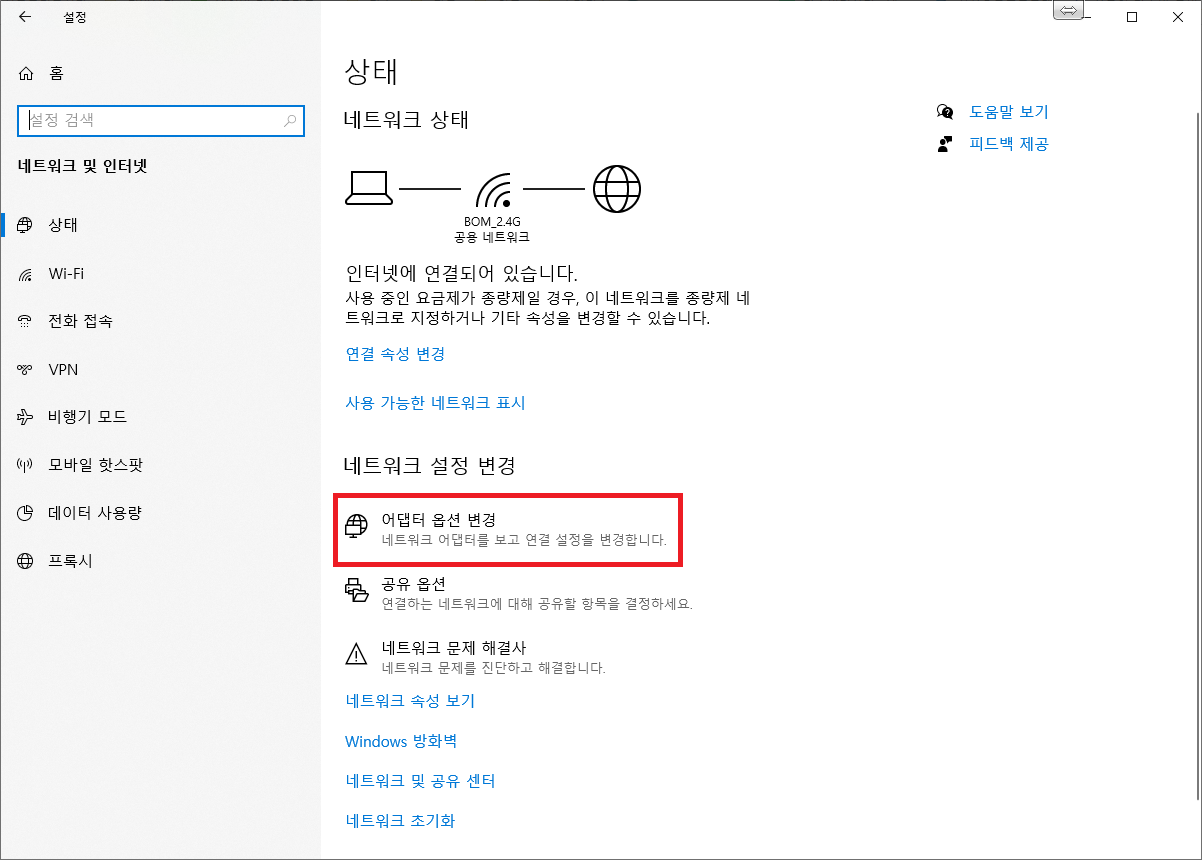Image resolution: width=1202 pixels, height=860 pixels.
Task: Click the back arrow to go back
Action: coord(24,16)
